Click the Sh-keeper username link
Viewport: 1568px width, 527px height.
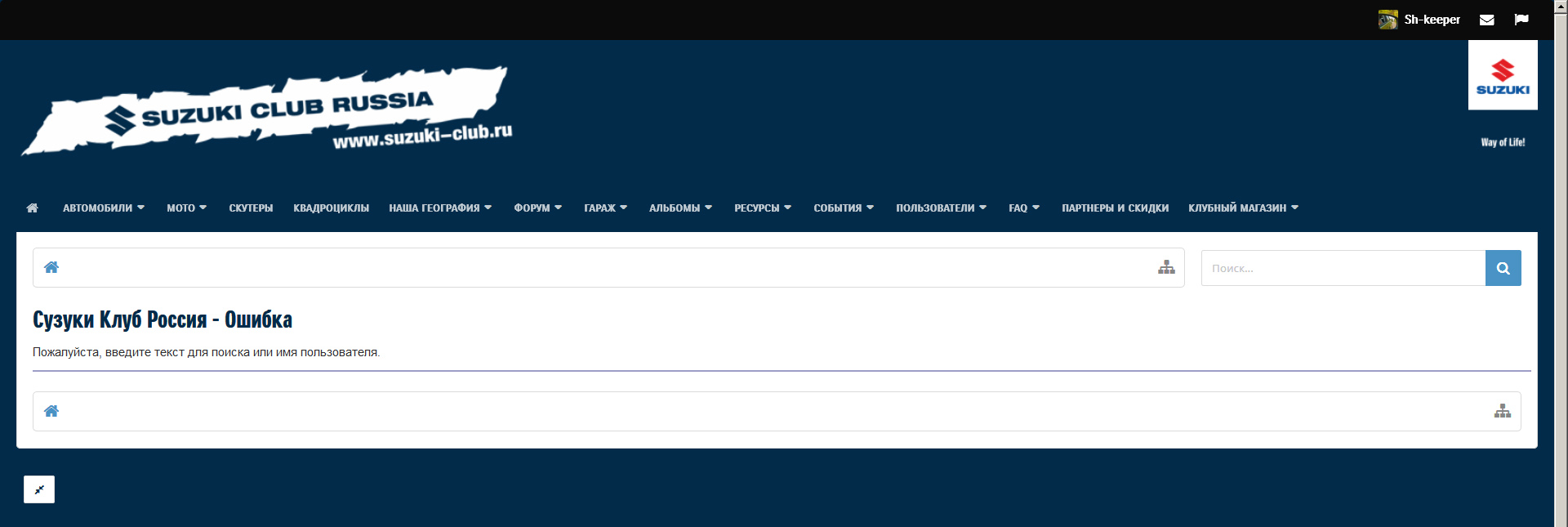pos(1432,20)
